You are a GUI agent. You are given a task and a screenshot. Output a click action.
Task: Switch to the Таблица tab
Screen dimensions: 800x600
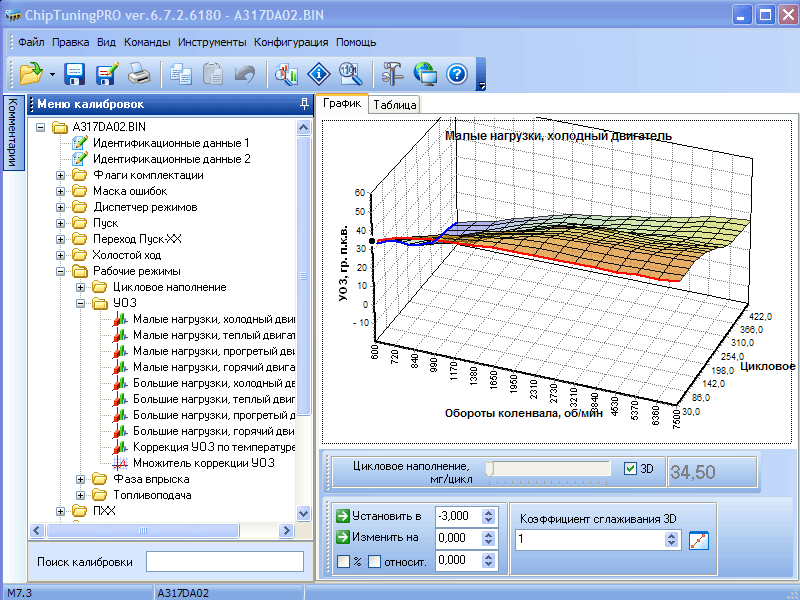[394, 104]
